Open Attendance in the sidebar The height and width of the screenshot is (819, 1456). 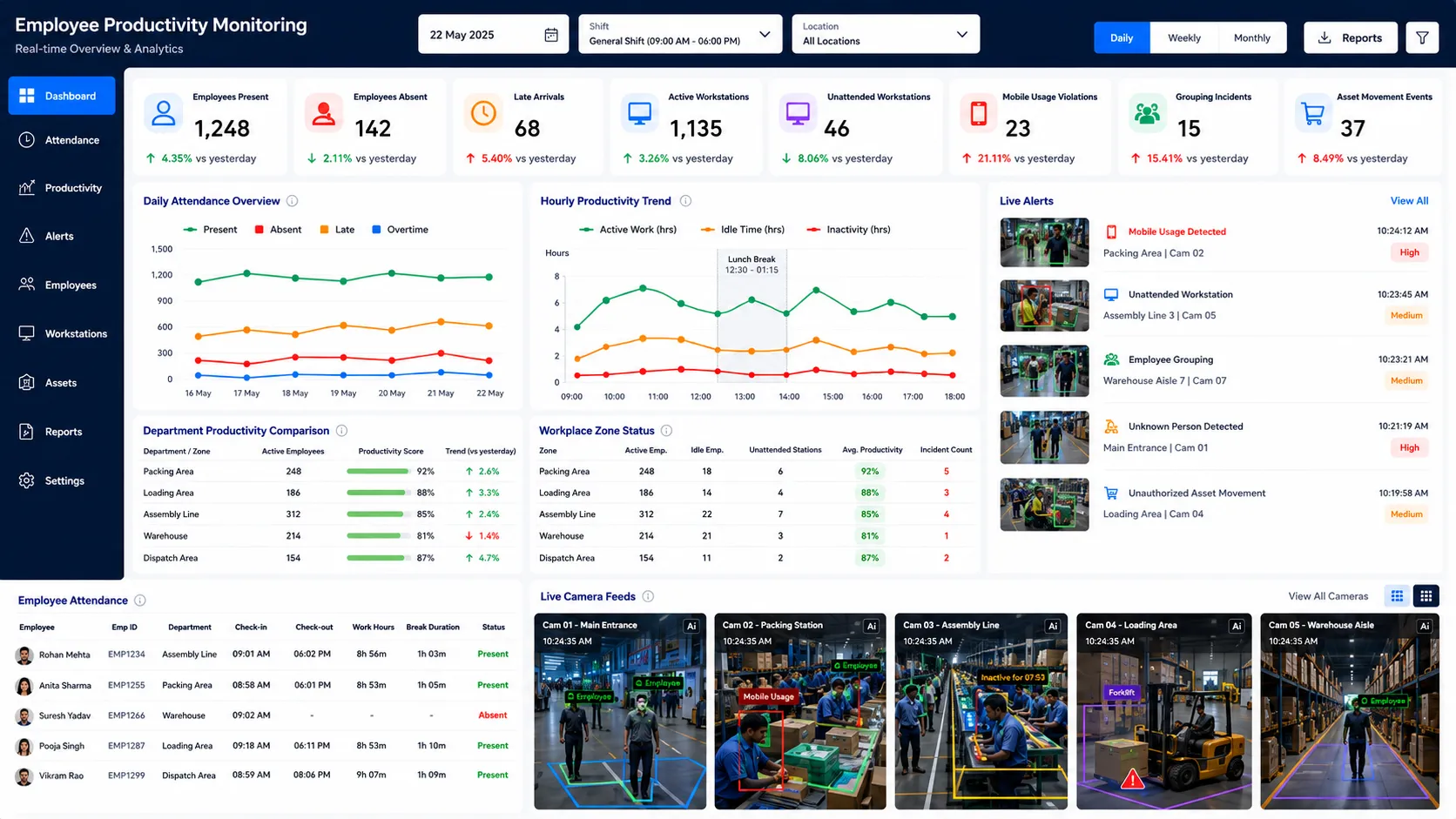62,140
